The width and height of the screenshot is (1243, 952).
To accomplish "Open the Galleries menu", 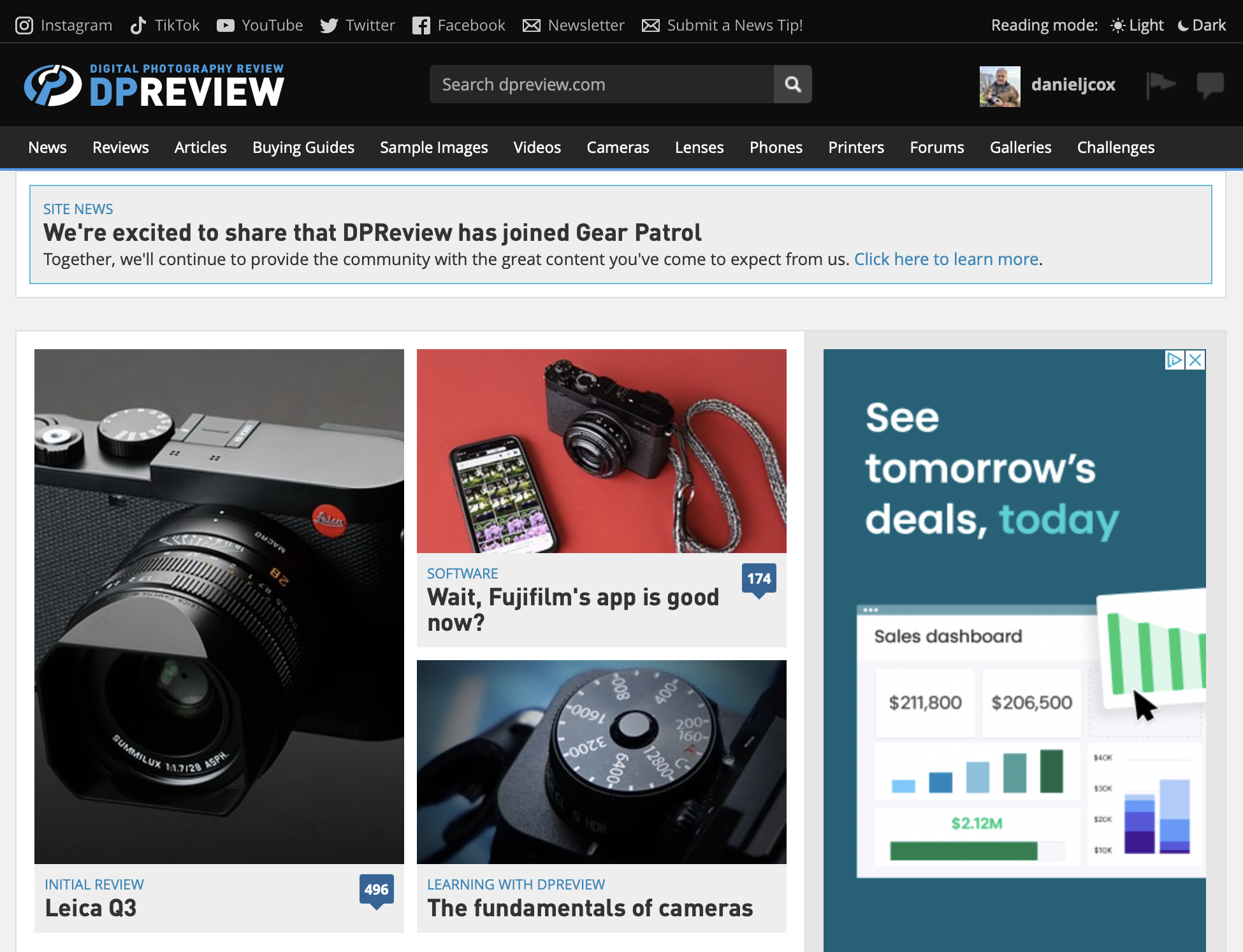I will click(1020, 147).
